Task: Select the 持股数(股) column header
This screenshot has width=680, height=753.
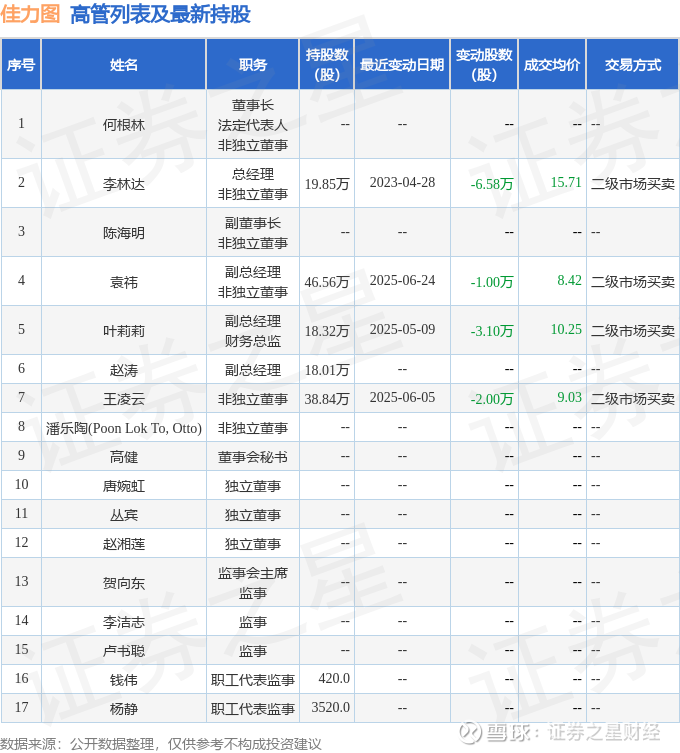Action: click(327, 64)
